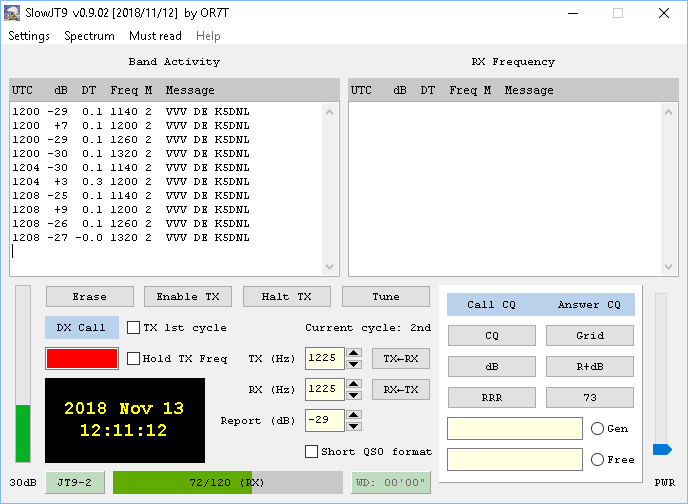Click the TX (Hz) value field
Screen dimensions: 688x504
point(325,358)
